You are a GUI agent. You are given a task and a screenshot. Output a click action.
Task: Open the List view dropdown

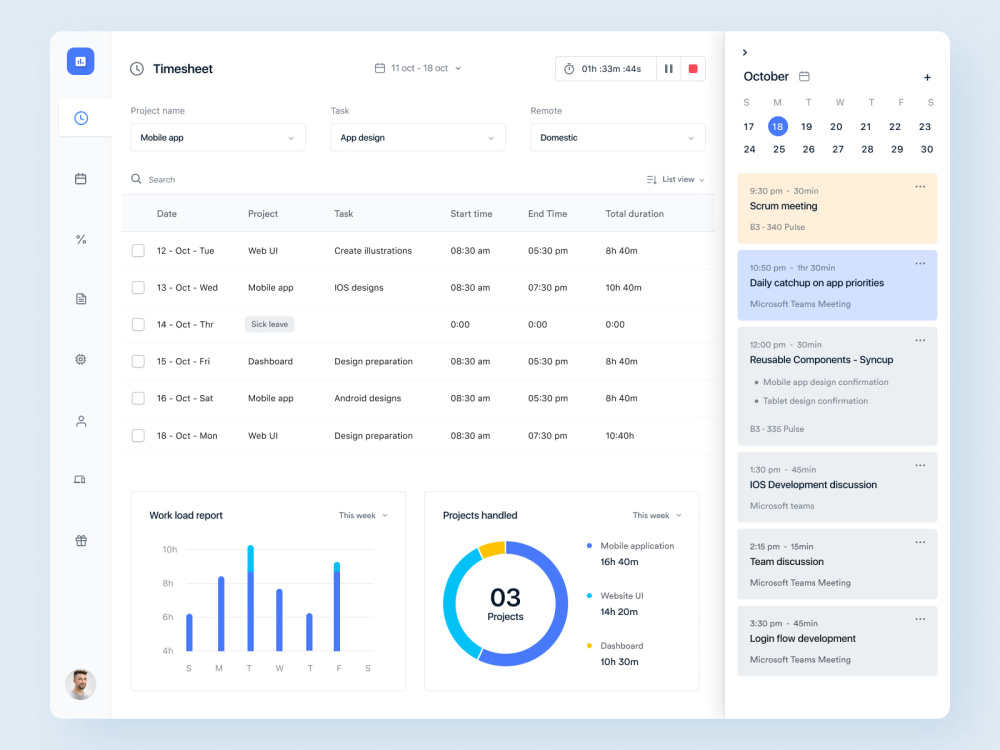coord(675,180)
